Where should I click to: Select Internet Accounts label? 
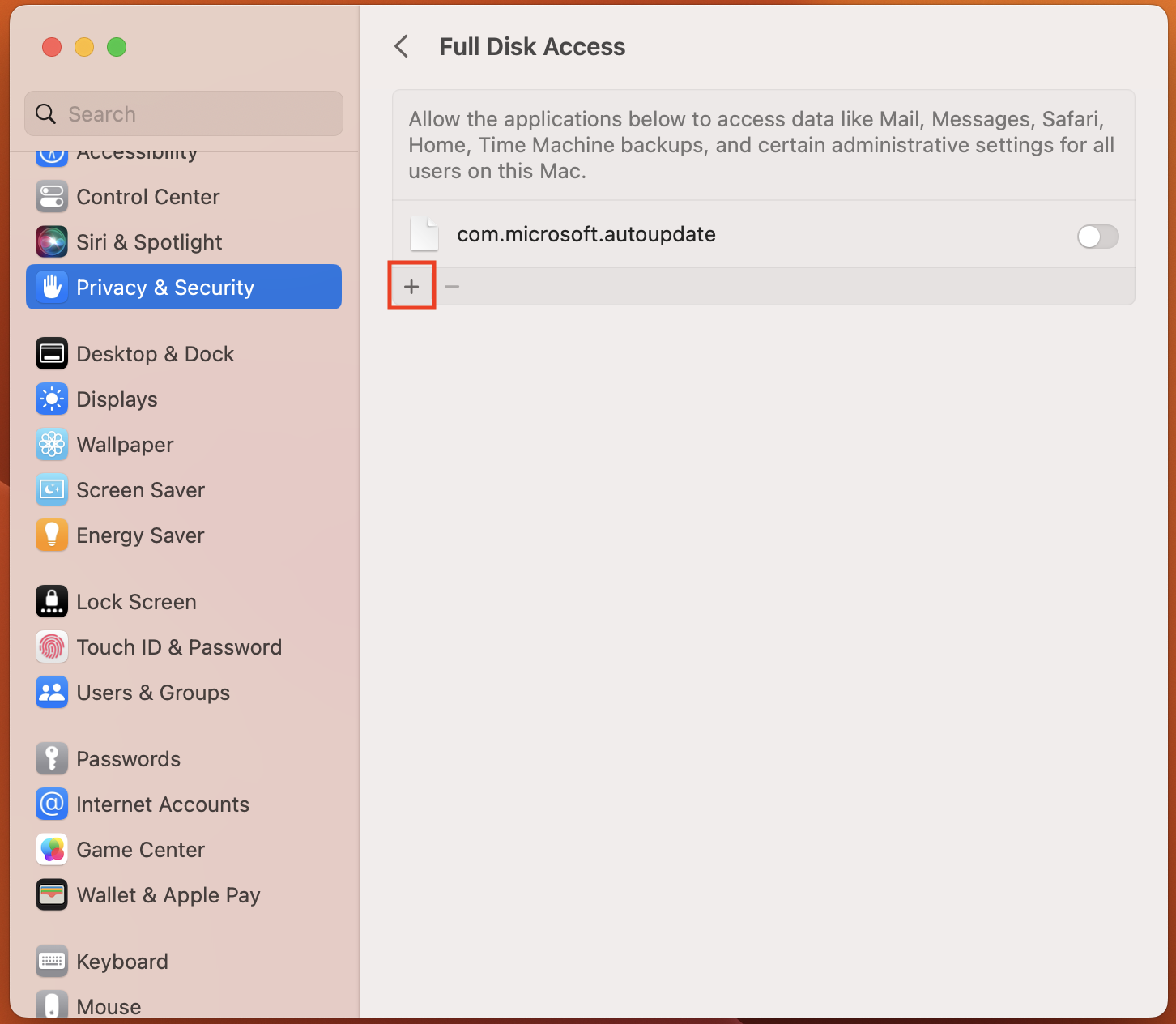(x=163, y=804)
